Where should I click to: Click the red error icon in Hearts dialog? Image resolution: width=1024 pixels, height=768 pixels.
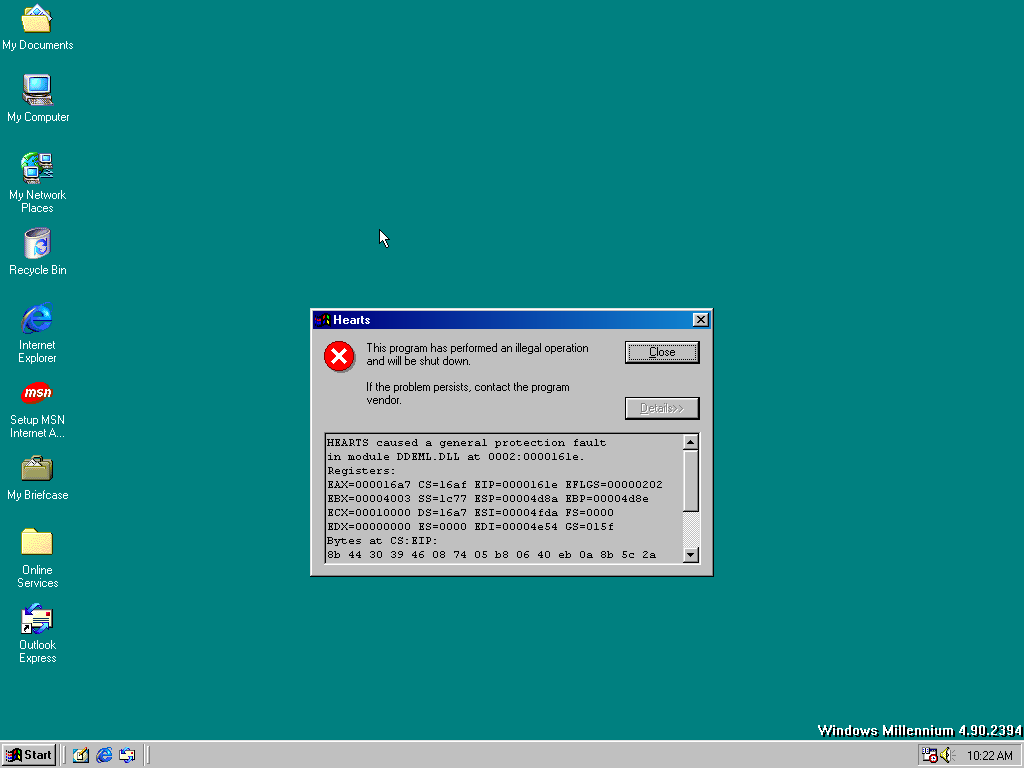(x=340, y=355)
